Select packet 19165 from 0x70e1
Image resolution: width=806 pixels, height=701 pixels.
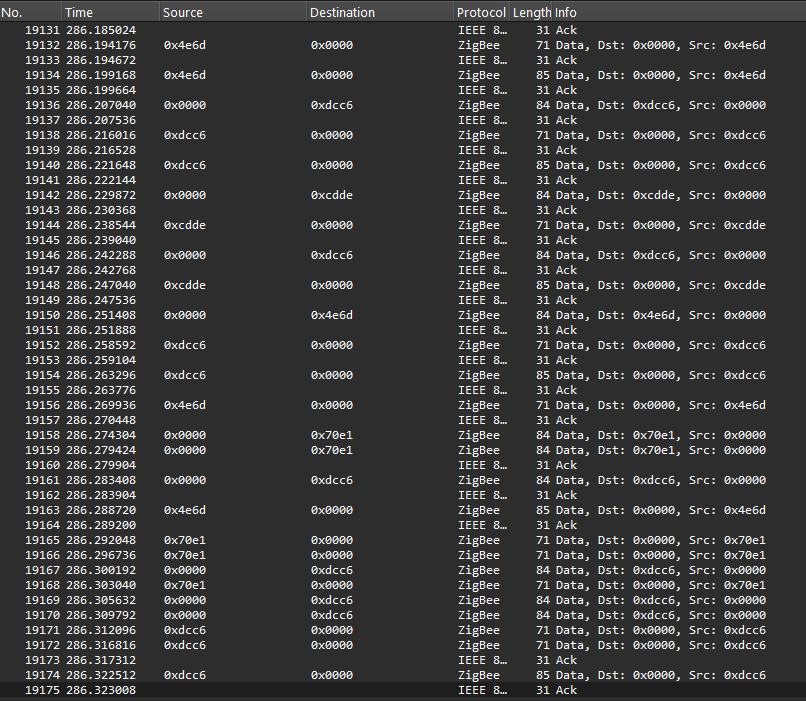[x=403, y=540]
